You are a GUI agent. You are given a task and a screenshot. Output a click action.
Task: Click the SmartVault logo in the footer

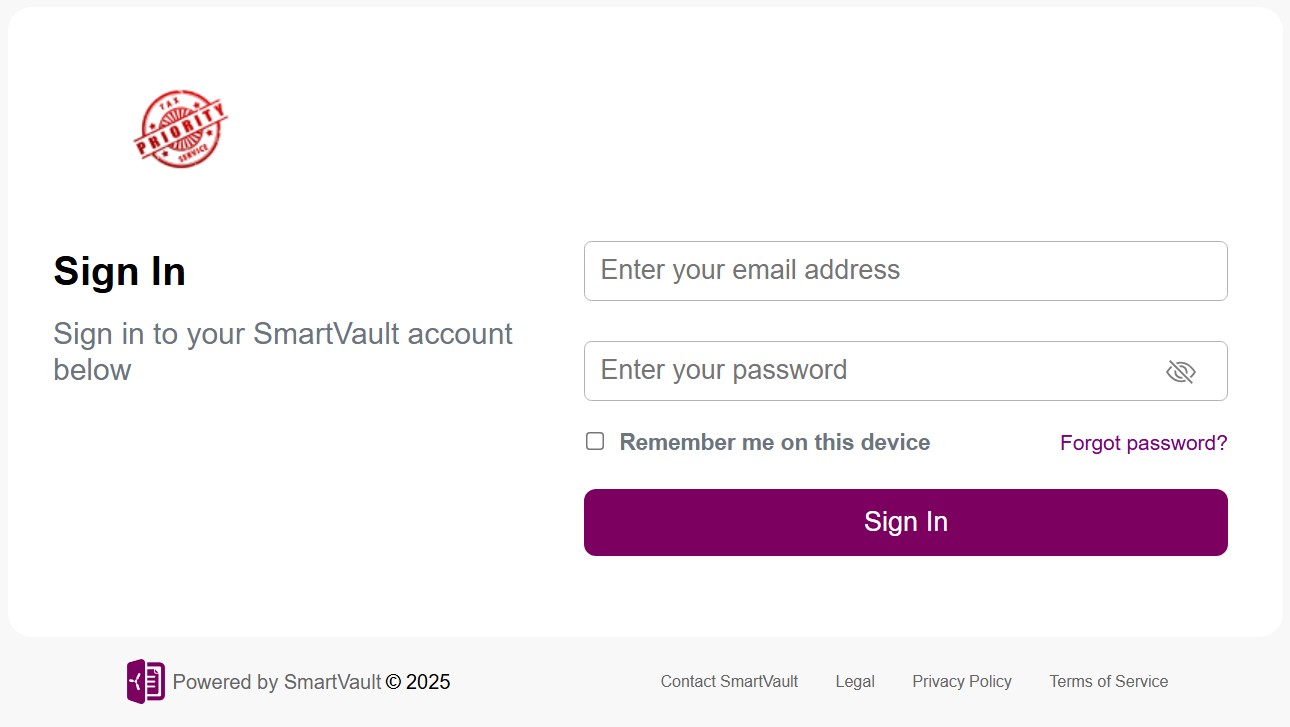pos(145,681)
